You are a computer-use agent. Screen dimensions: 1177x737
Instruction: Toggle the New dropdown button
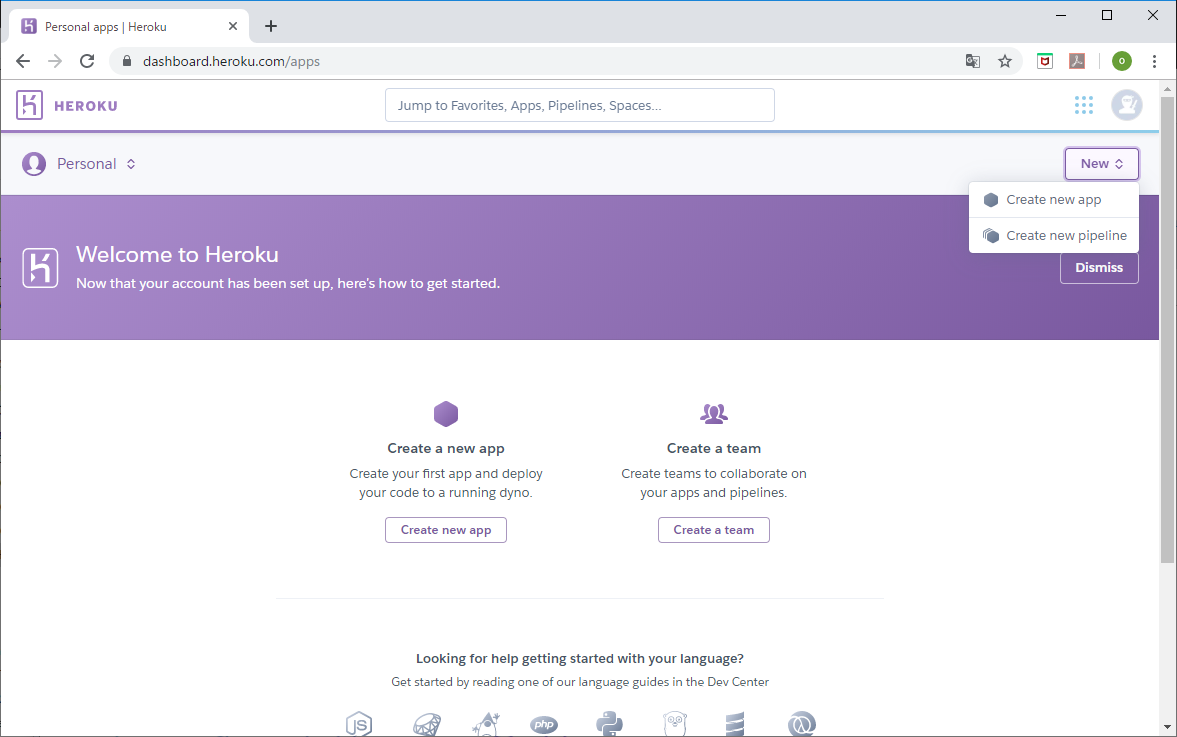[1101, 164]
